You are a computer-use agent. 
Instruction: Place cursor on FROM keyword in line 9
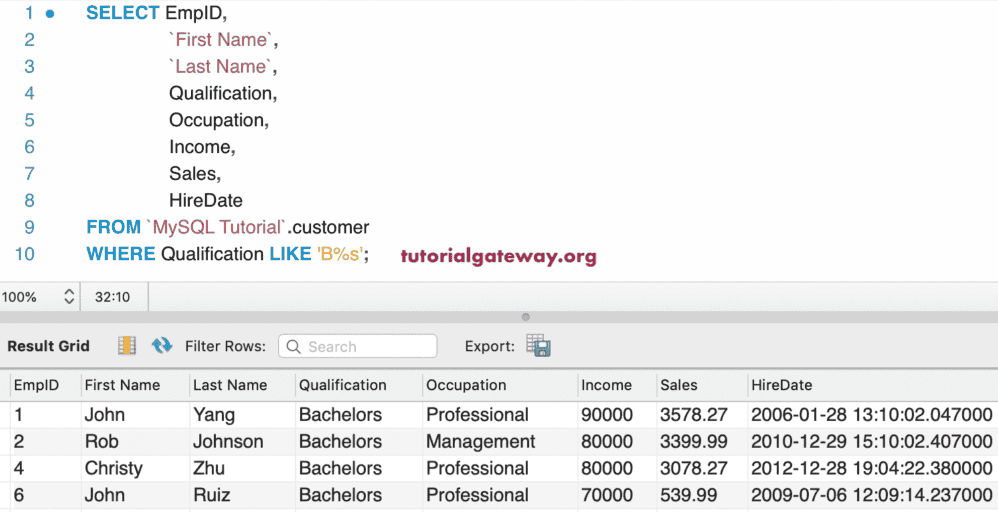[113, 227]
